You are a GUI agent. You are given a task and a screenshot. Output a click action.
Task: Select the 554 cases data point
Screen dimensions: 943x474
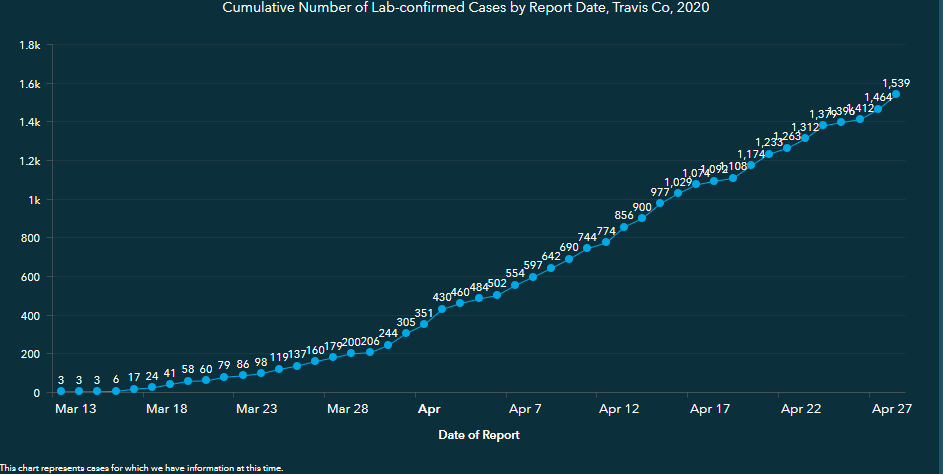(x=515, y=285)
